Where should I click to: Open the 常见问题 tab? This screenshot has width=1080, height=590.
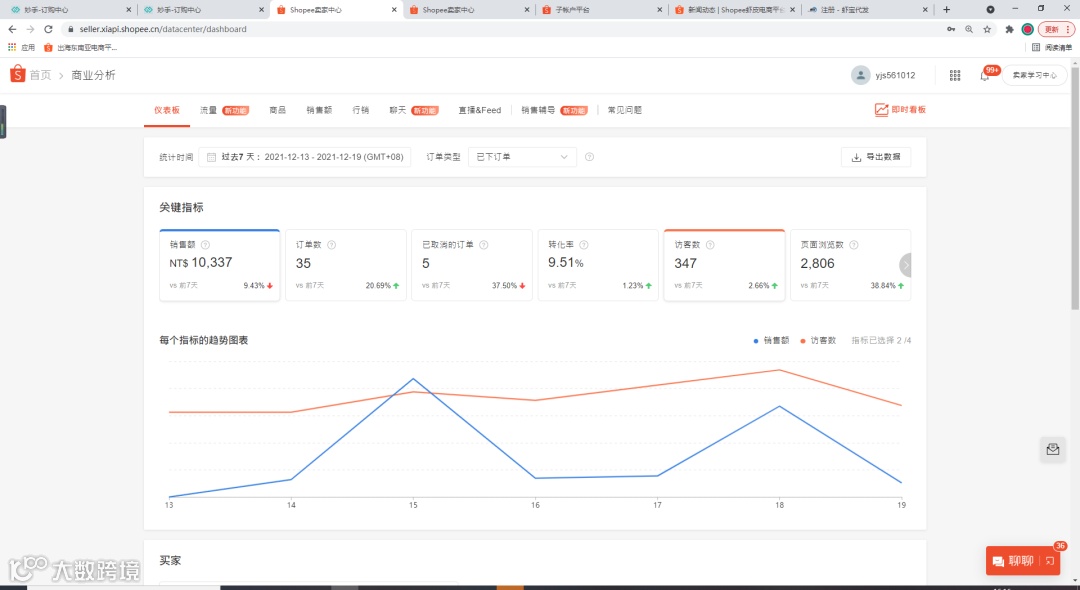click(625, 110)
